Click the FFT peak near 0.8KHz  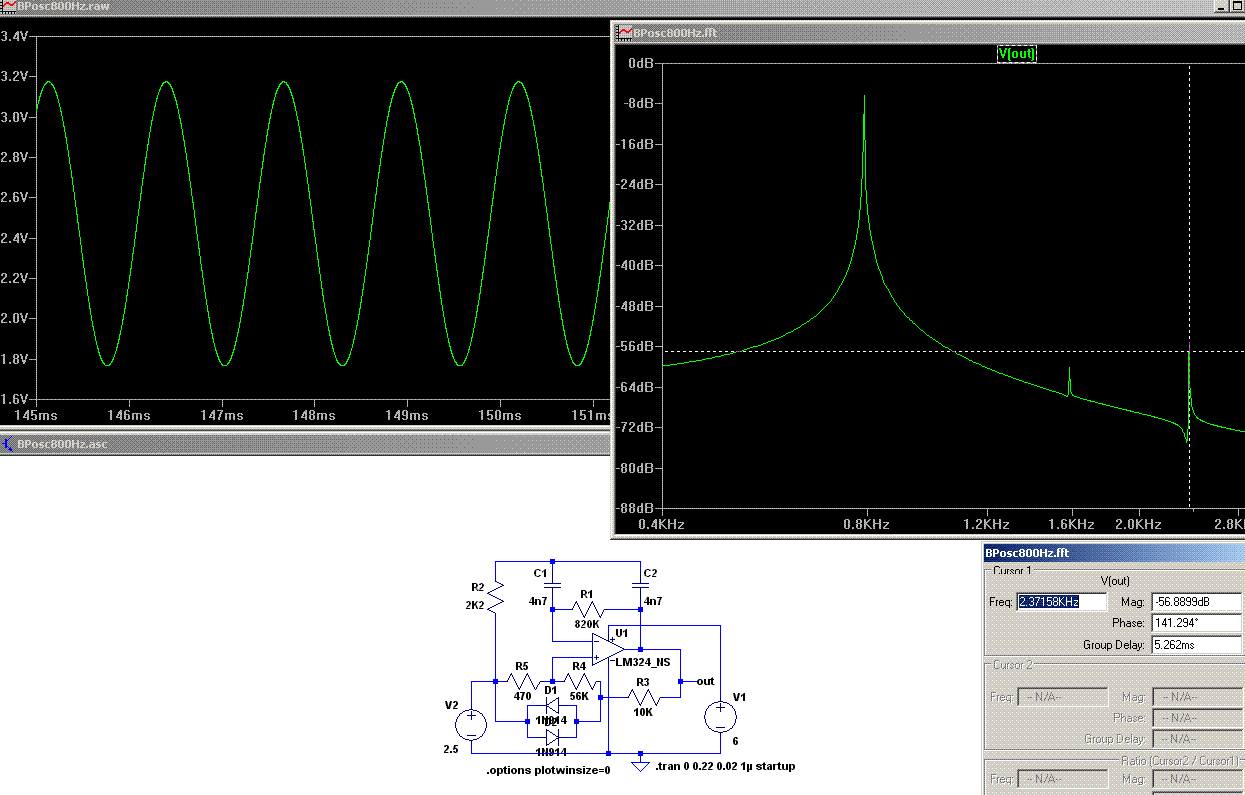tap(865, 100)
